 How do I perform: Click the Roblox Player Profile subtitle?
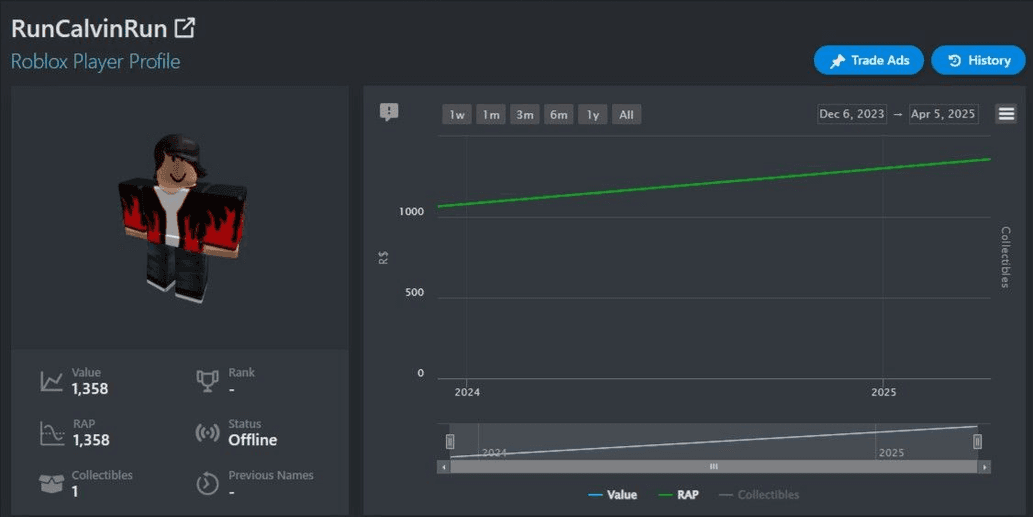coord(96,61)
